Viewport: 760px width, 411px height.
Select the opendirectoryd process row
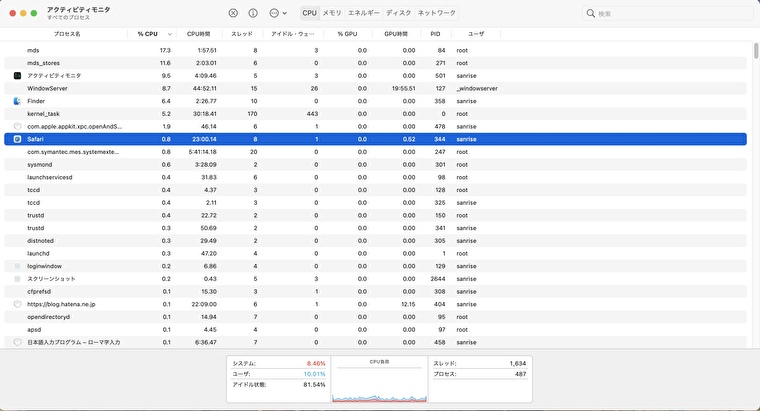(375, 317)
